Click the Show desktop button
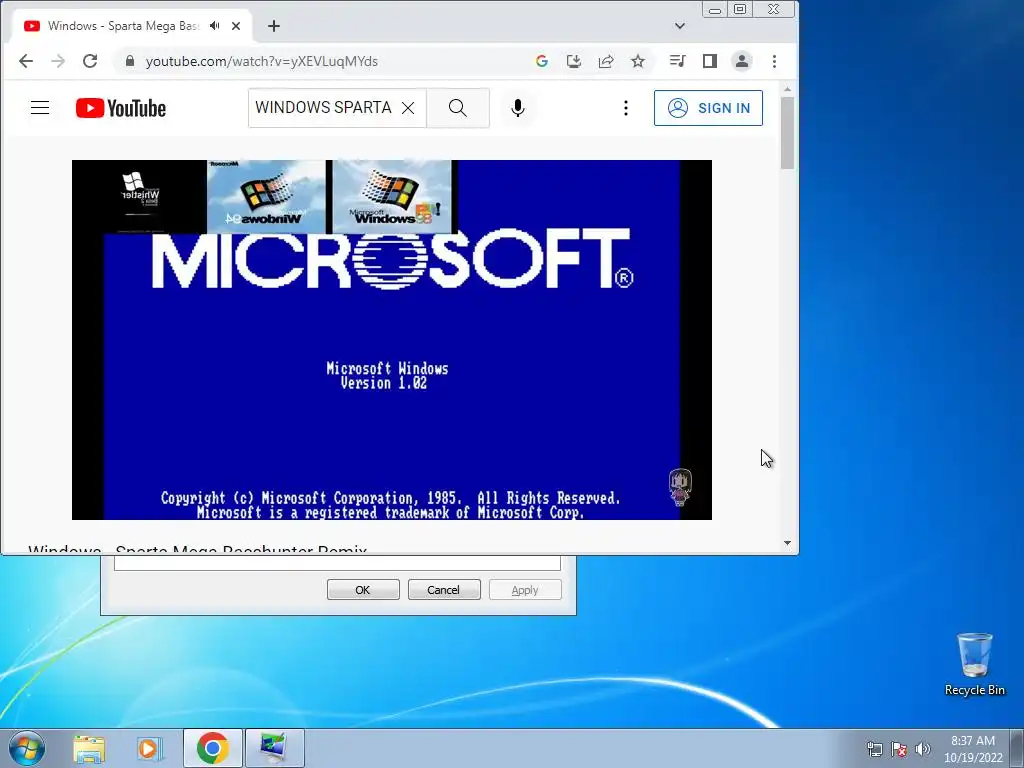 coord(1017,748)
